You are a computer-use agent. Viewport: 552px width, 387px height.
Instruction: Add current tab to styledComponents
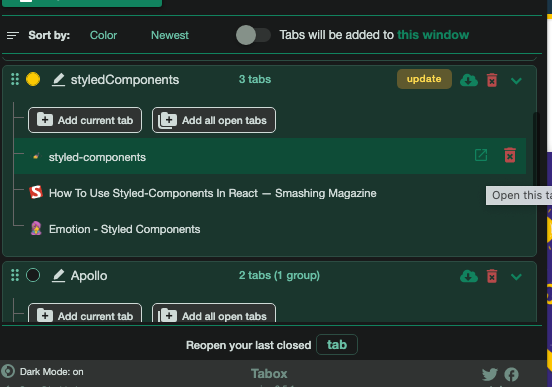point(85,120)
